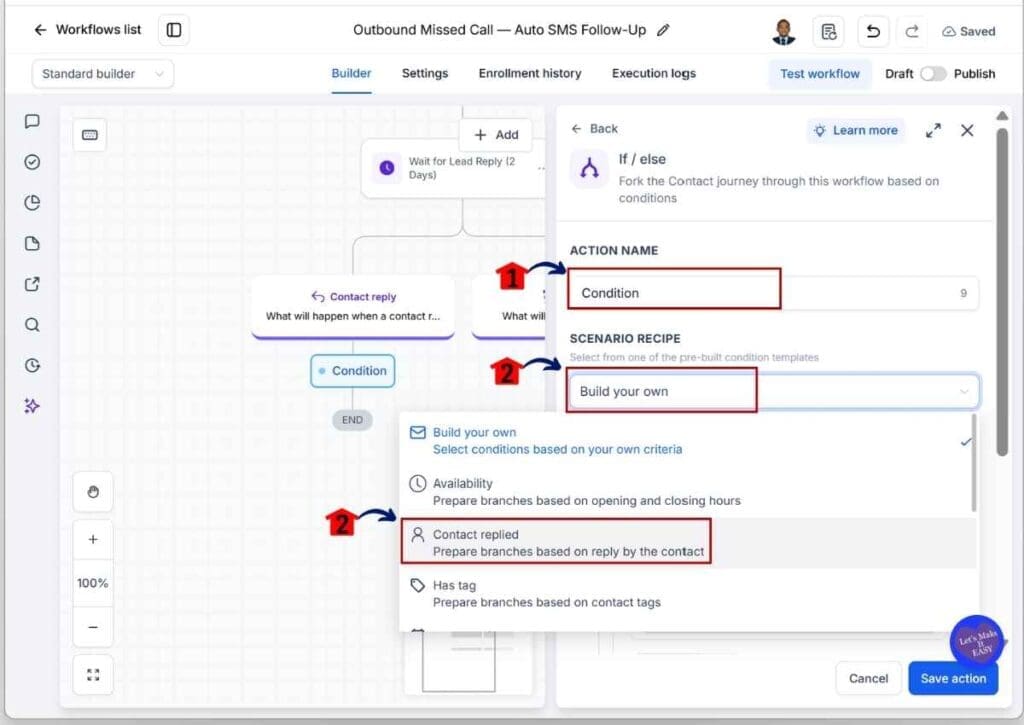
Task: Click the right panel vertical scrollbar
Action: 1002,293
